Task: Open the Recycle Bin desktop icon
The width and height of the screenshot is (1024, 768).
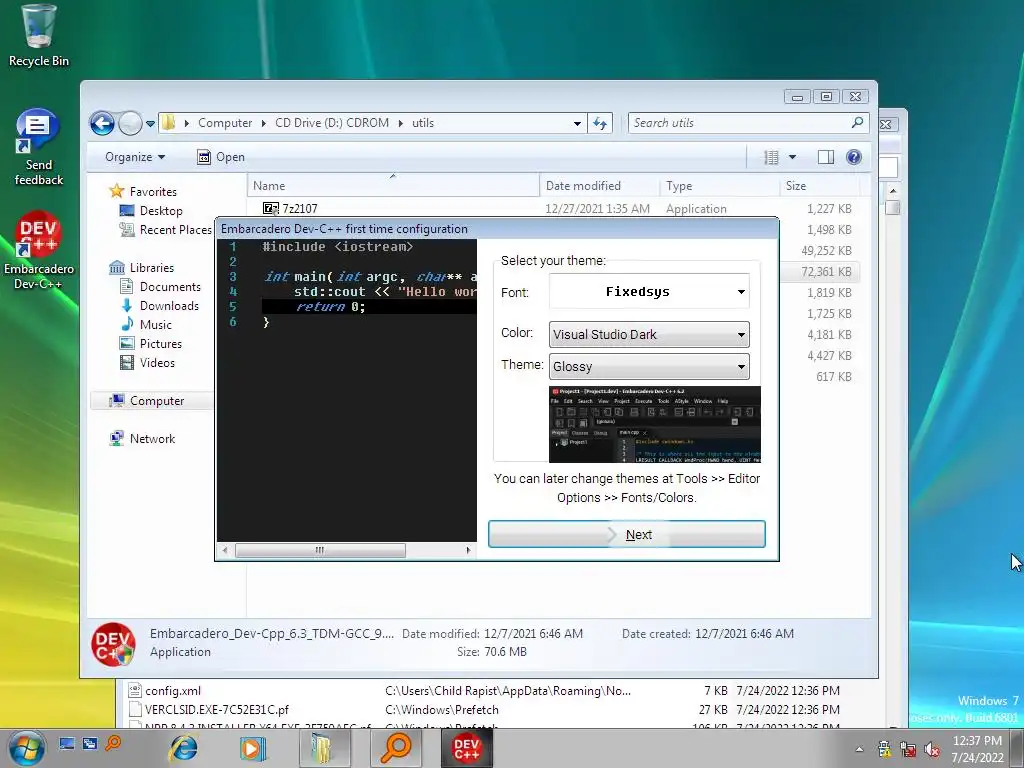Action: tap(38, 36)
